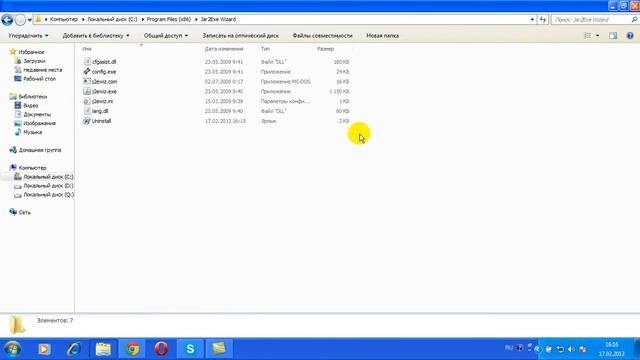Sort by the Размер column header
This screenshot has width=640, height=360.
coord(325,49)
